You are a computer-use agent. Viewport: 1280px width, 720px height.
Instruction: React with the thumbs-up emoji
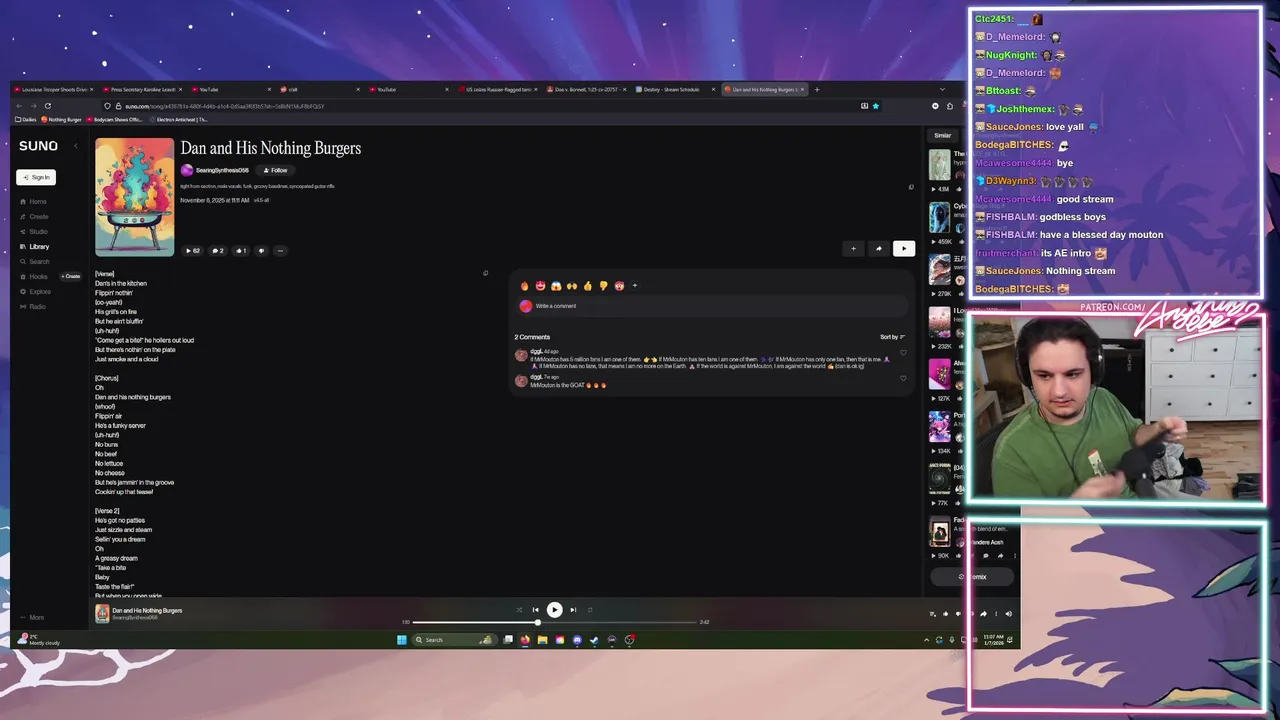(x=588, y=286)
